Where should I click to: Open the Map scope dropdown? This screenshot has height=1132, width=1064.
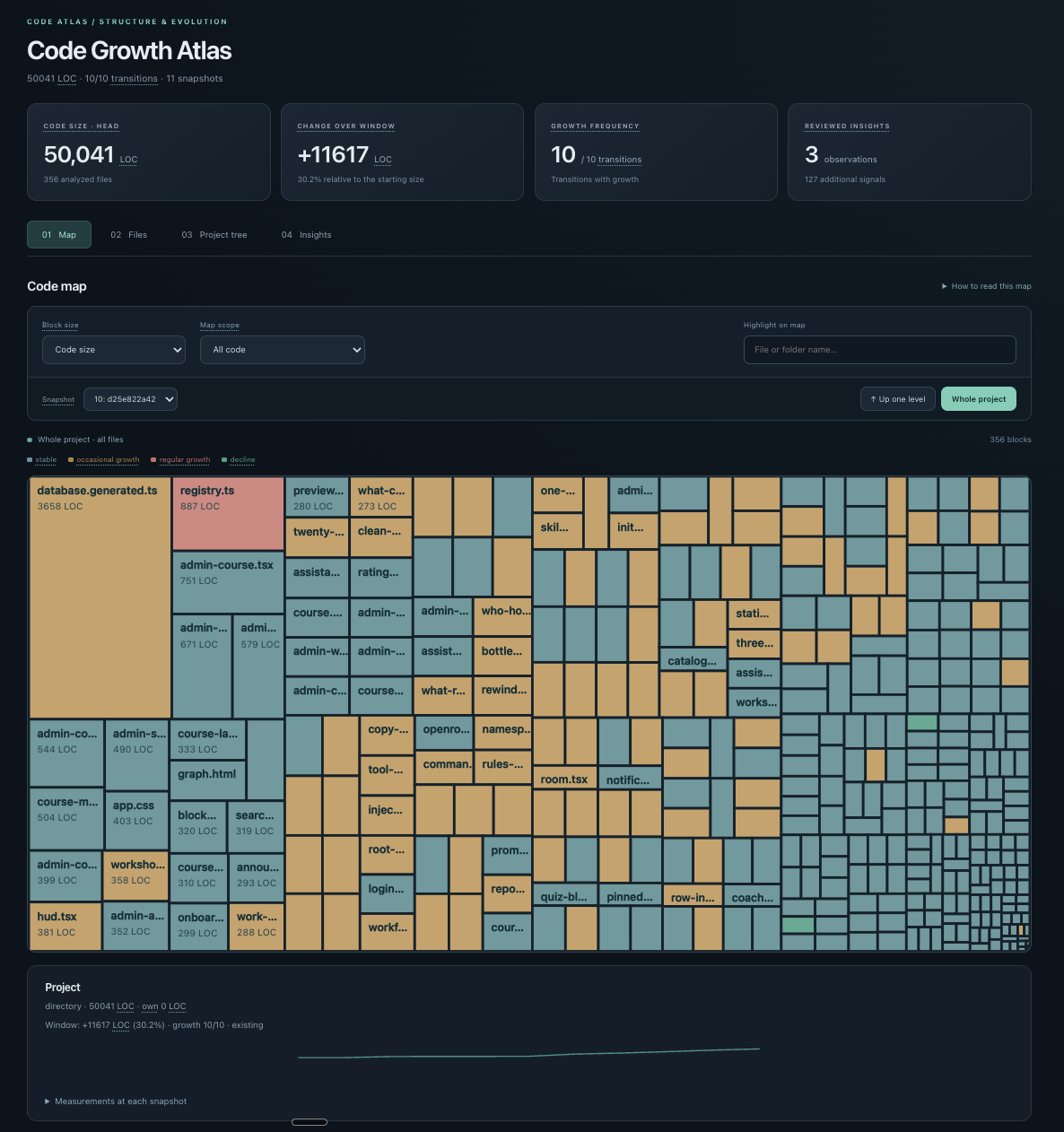tap(283, 350)
